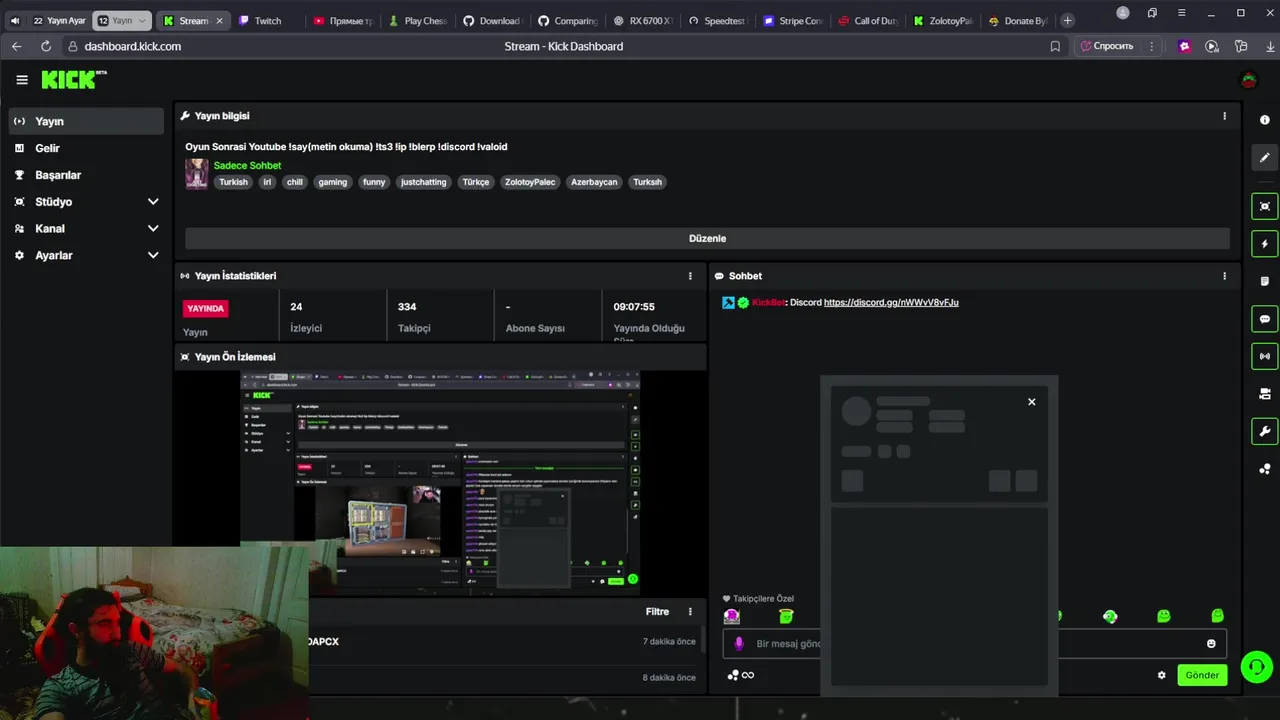Open the Yayın sidebar item
Screen dimensions: 1280x720
(x=86, y=121)
